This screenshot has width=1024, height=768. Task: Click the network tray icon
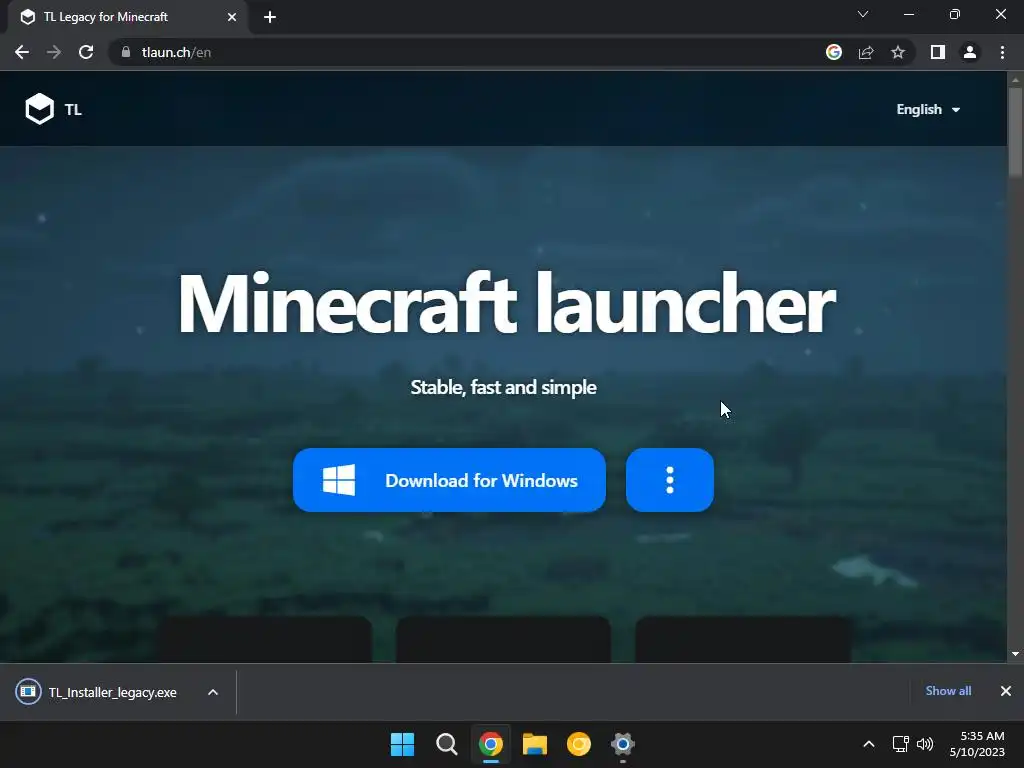[x=901, y=744]
